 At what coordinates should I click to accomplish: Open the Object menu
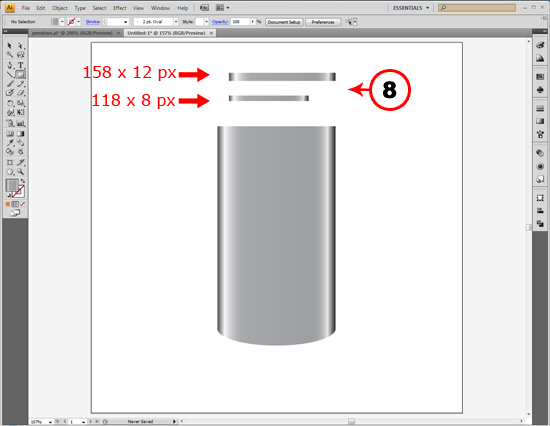(x=60, y=8)
